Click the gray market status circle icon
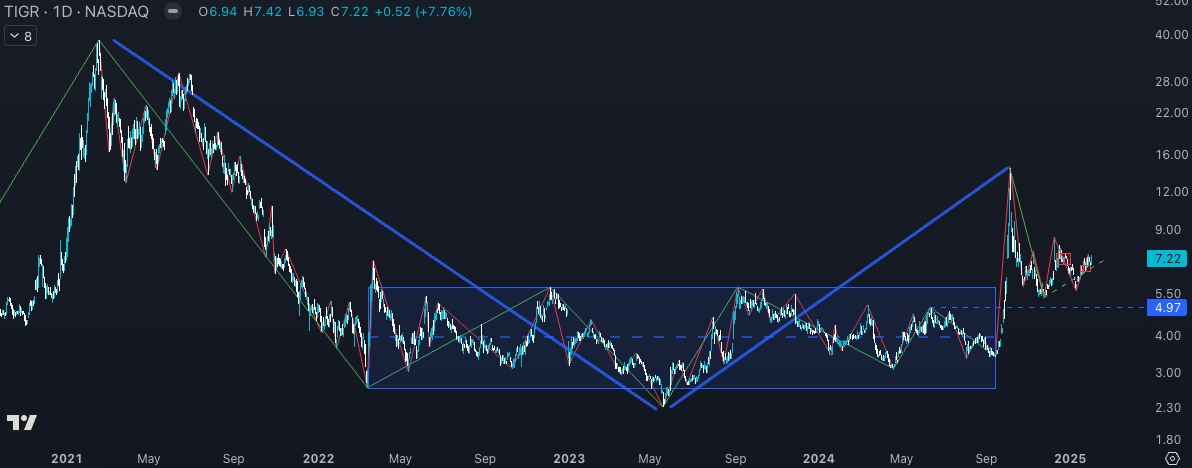The width and height of the screenshot is (1192, 468). (x=173, y=12)
